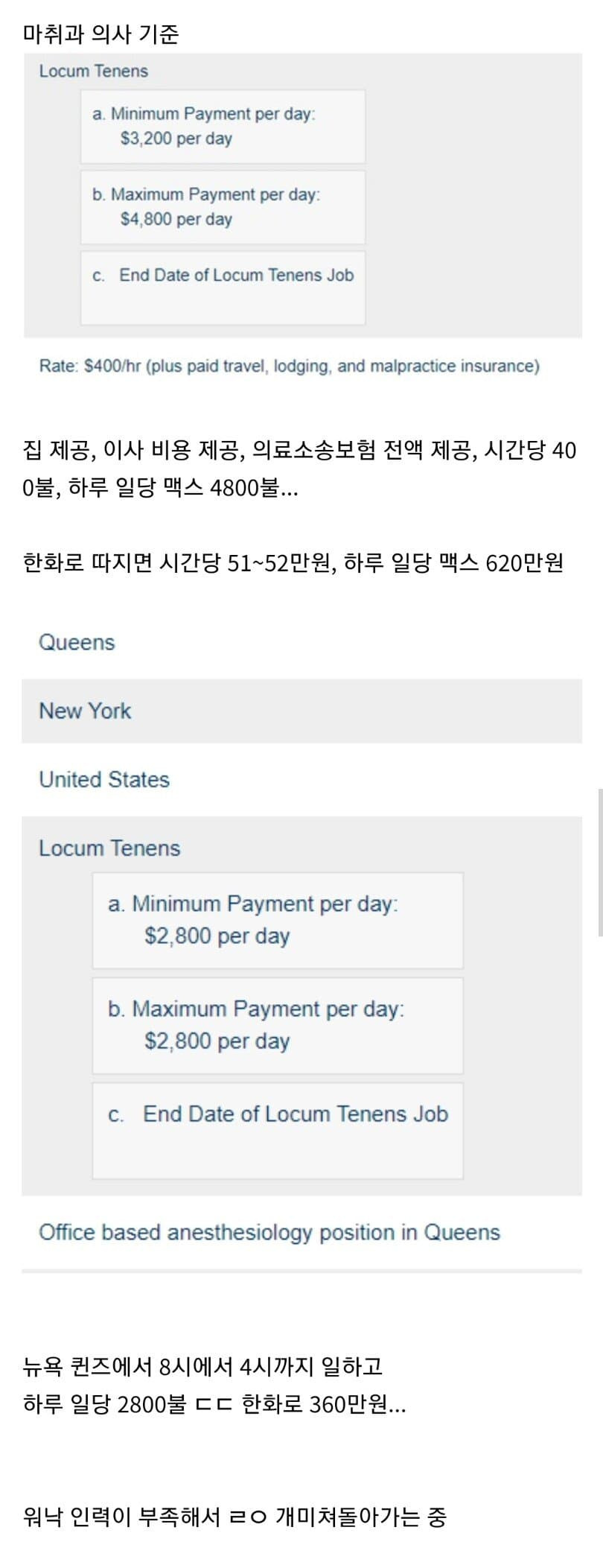
Task: Click the "Rate: $400/hr" travel and lodging line
Action: [x=289, y=366]
